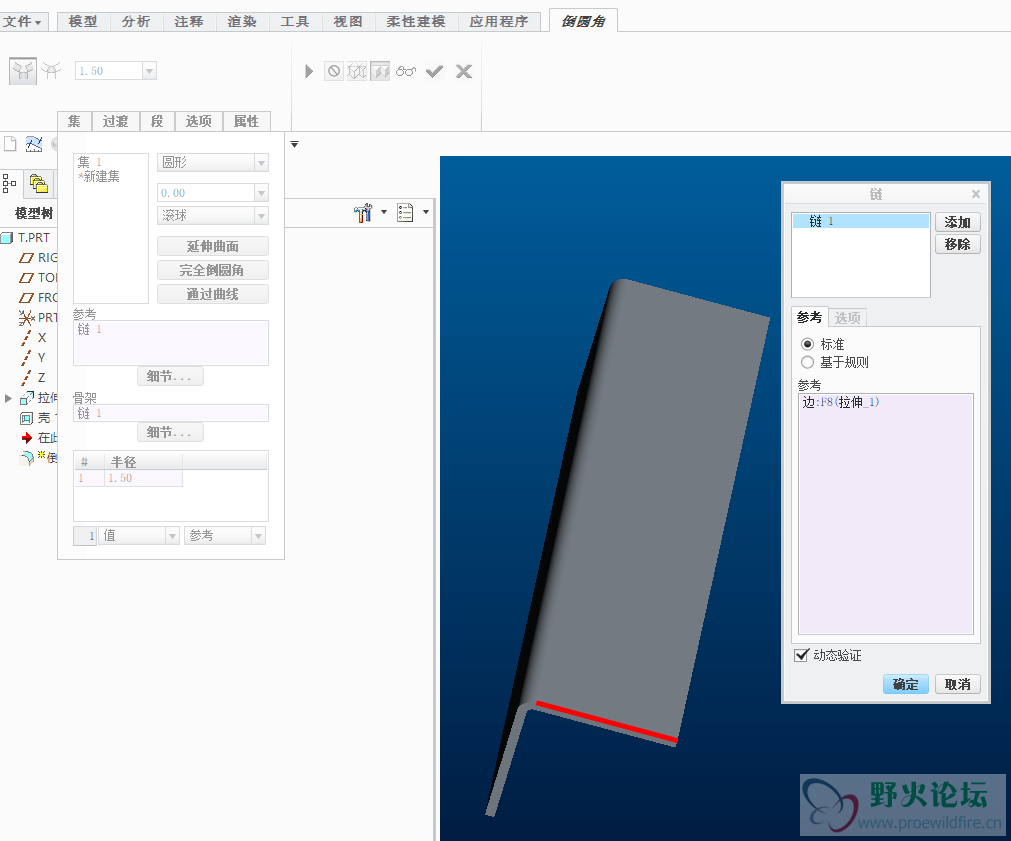Select the Z axis in model tree
Screen dimensions: 1011x841
coord(34,378)
